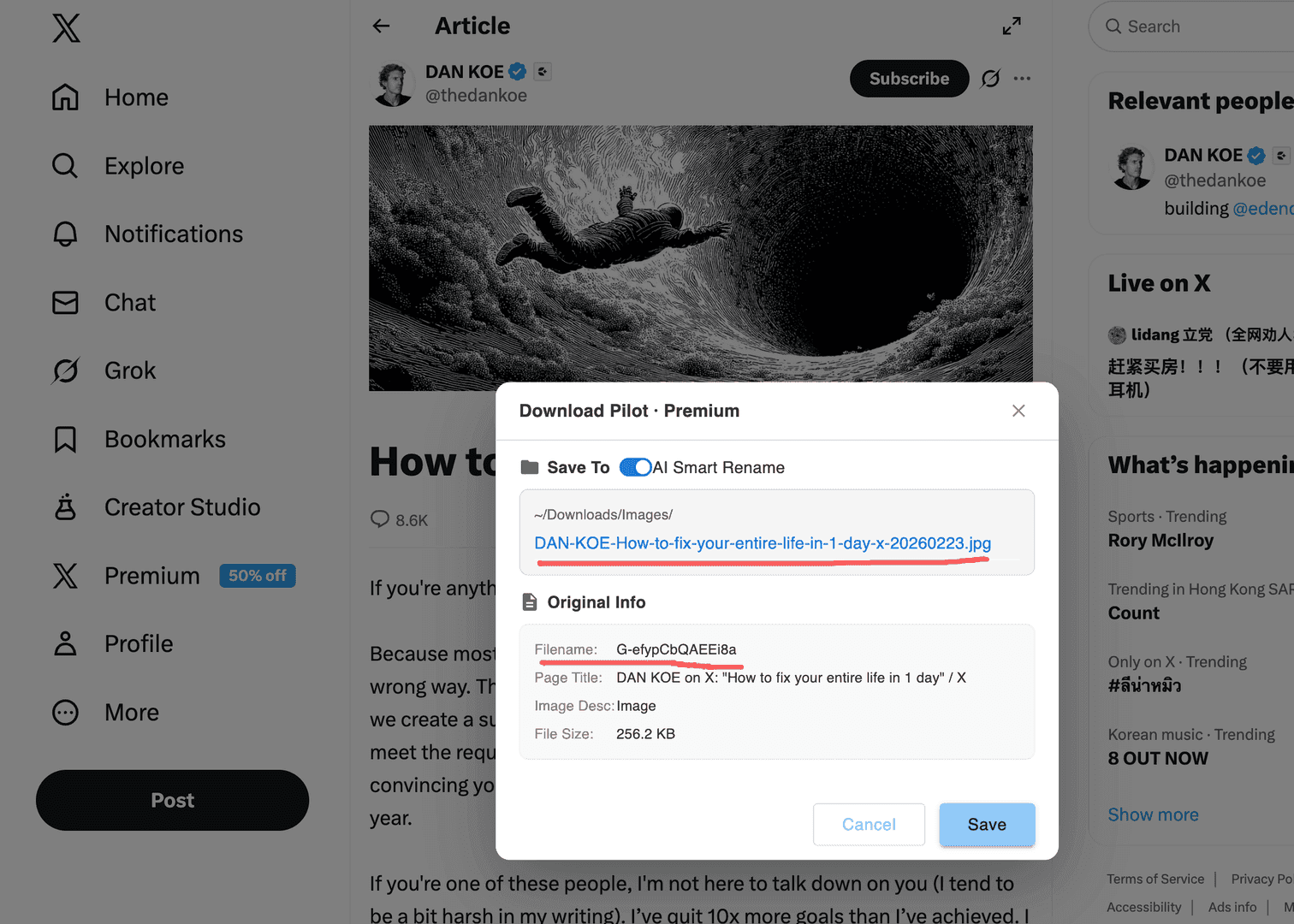1294x924 pixels.
Task: Click the X logo at top left
Action: [65, 28]
